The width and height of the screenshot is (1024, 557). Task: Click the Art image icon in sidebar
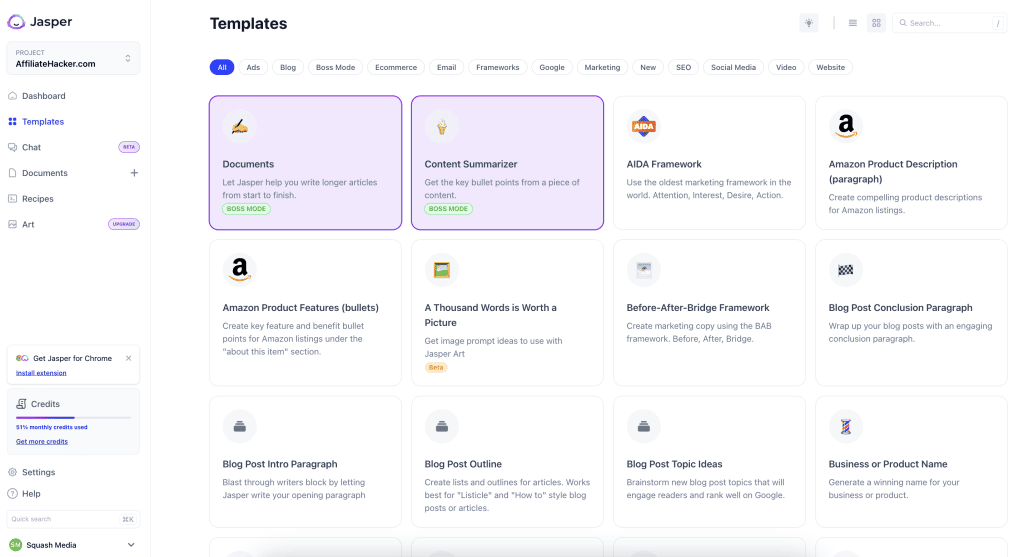(12, 225)
